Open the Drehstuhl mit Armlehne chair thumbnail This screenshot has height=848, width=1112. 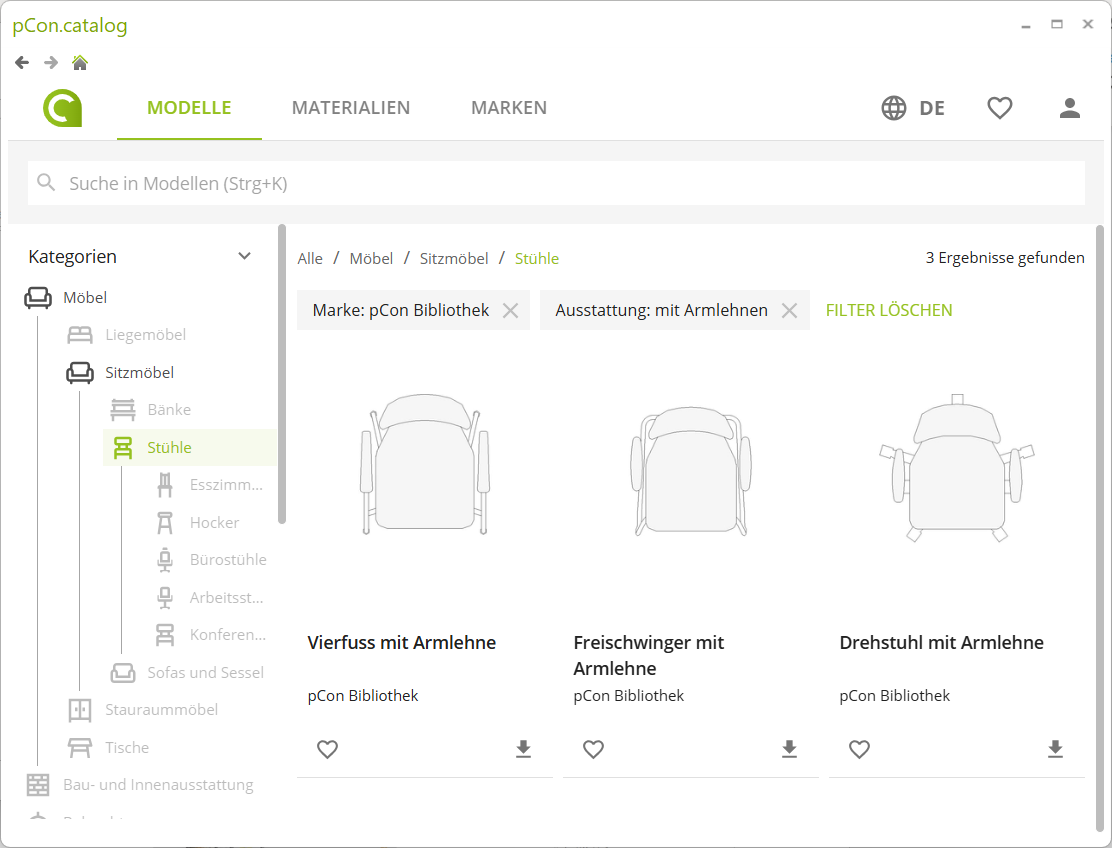click(x=957, y=468)
